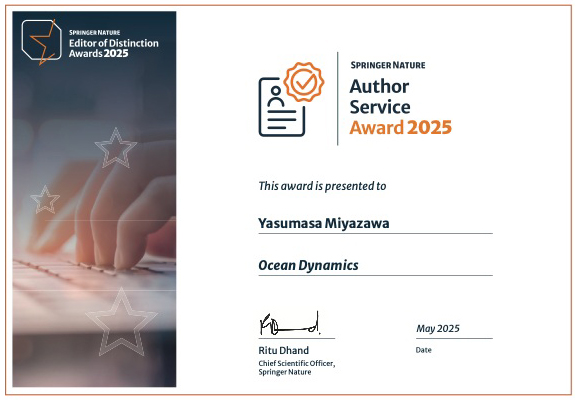577x400 pixels.
Task: Click the orange "Award 2025" text
Action: point(400,127)
